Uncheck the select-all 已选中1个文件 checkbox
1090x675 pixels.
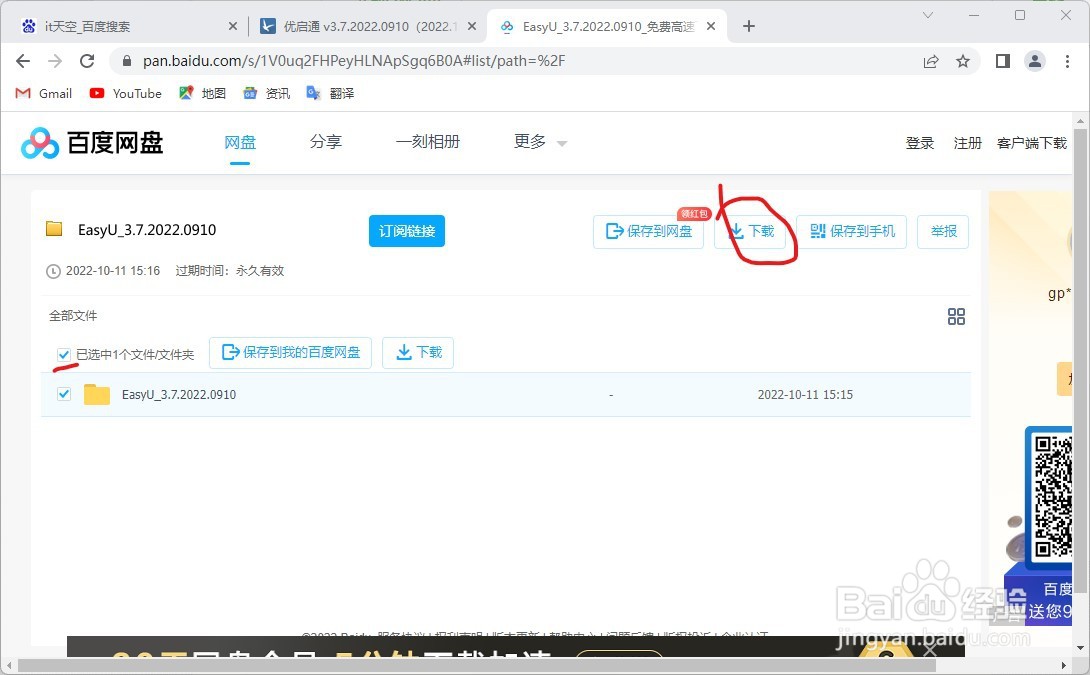64,355
